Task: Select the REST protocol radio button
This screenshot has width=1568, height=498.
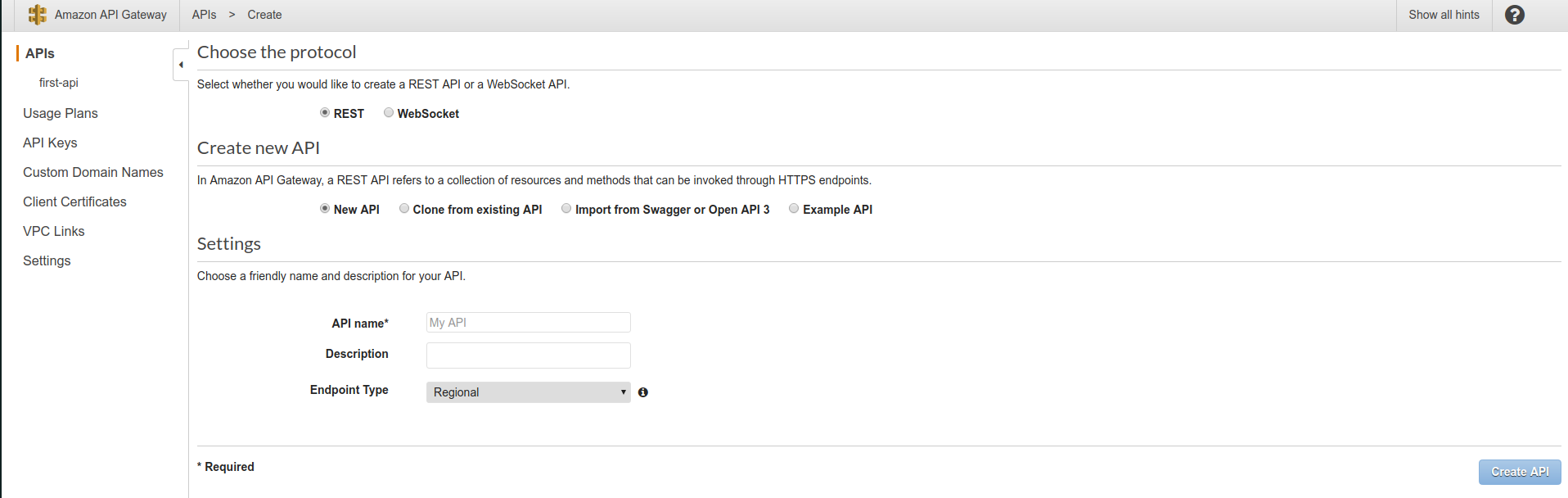Action: (325, 113)
